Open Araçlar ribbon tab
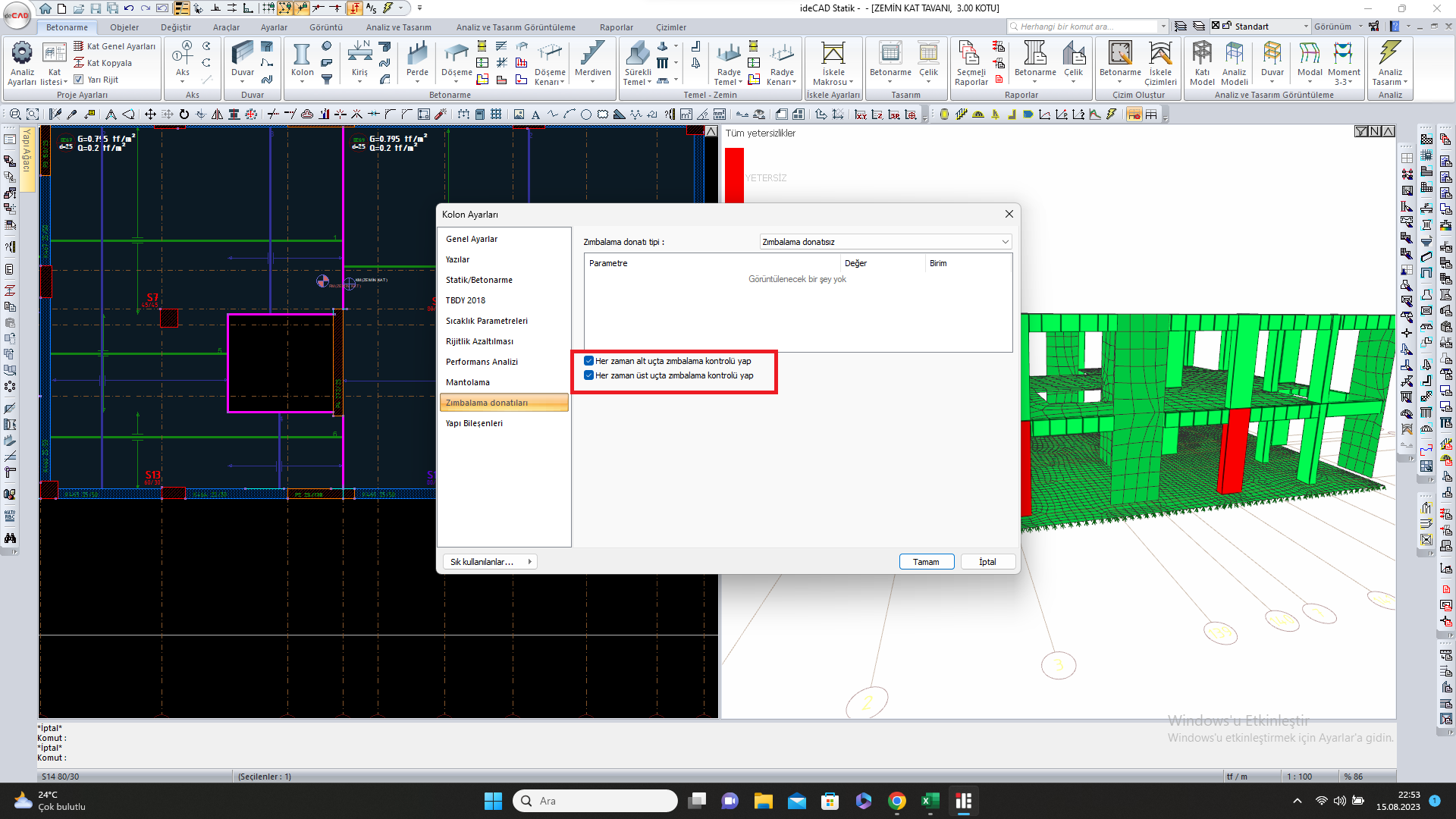 click(226, 27)
